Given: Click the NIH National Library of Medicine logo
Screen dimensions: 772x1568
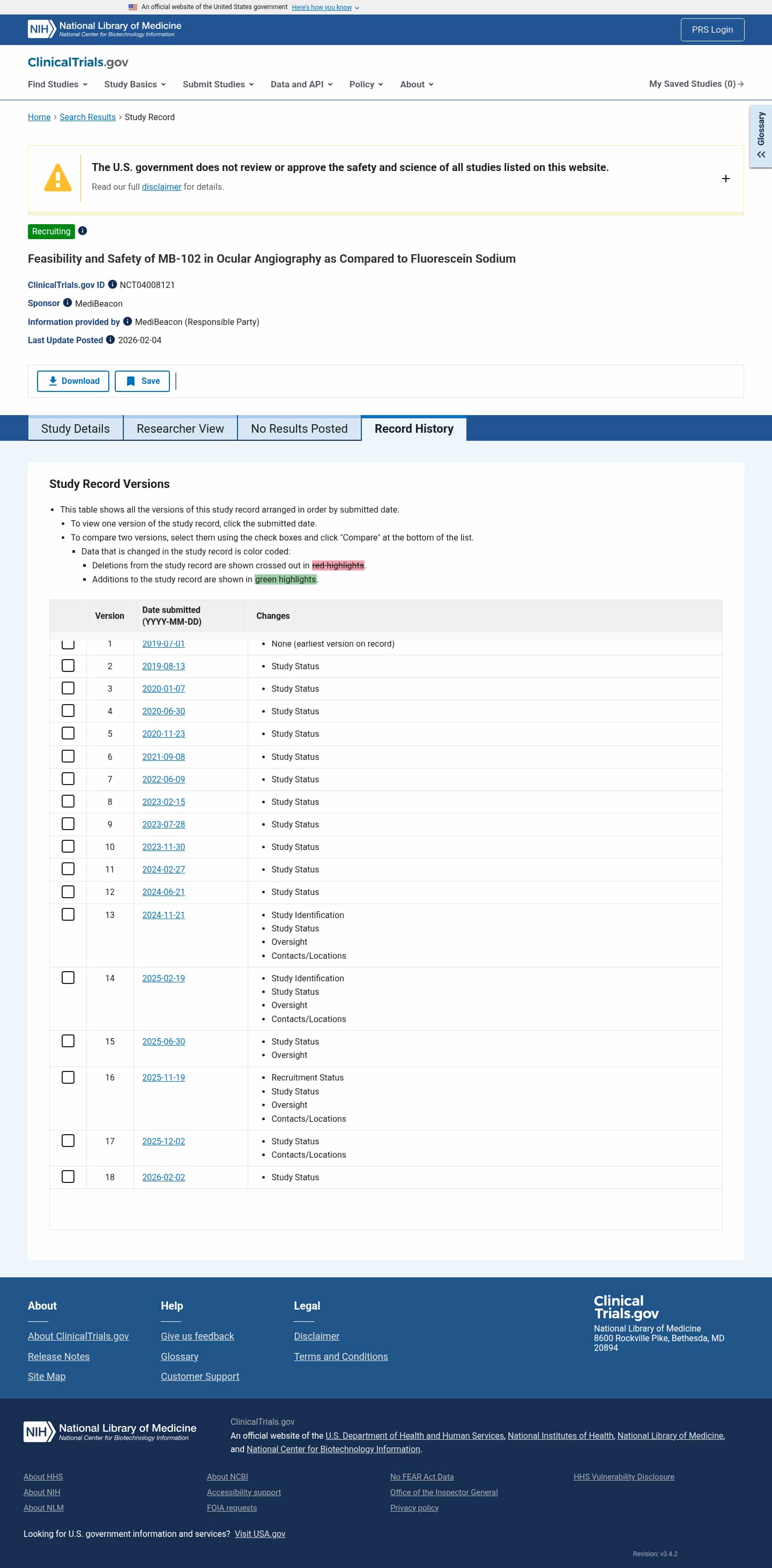Looking at the screenshot, I should point(105,29).
